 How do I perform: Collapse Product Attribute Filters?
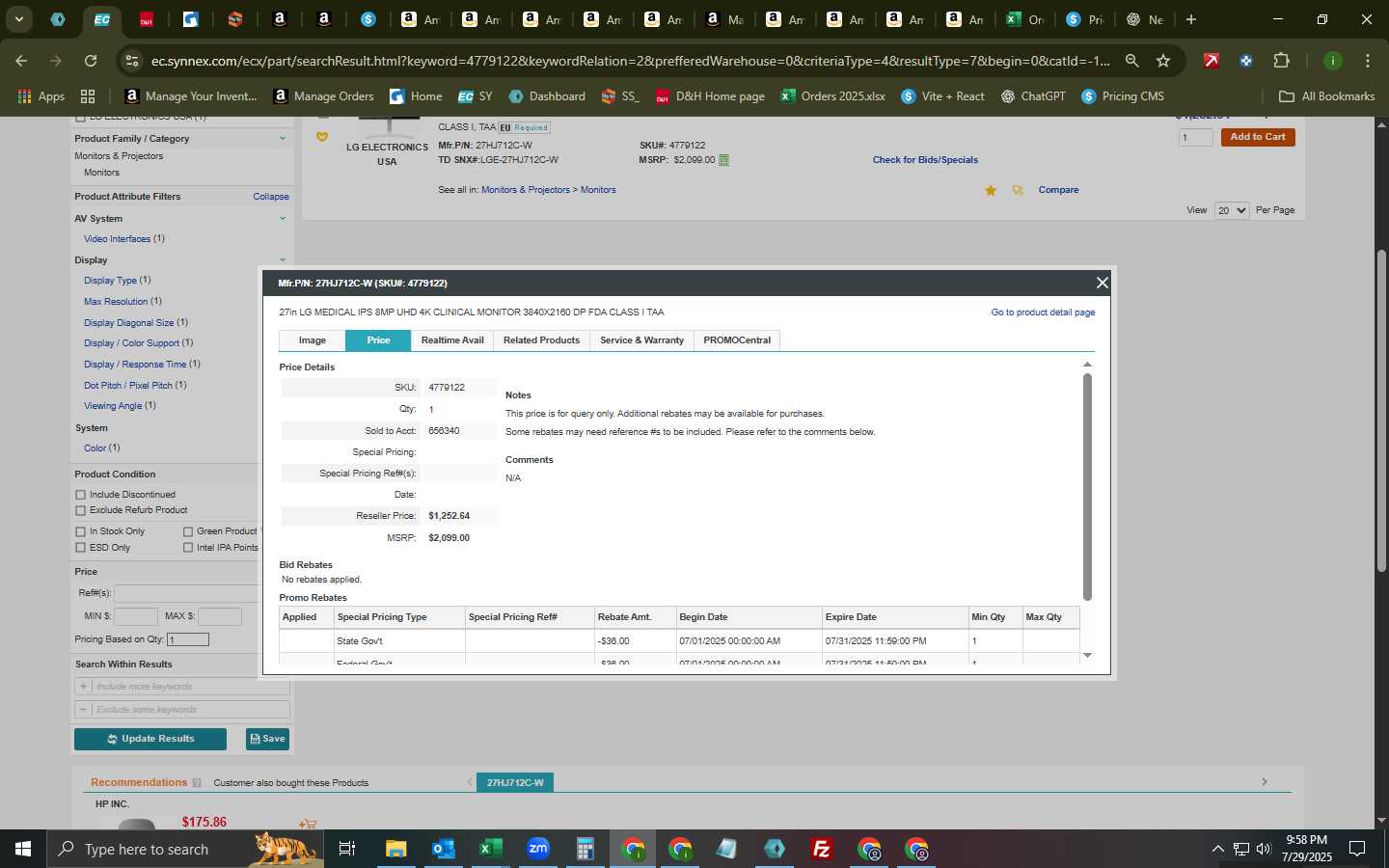[271, 197]
